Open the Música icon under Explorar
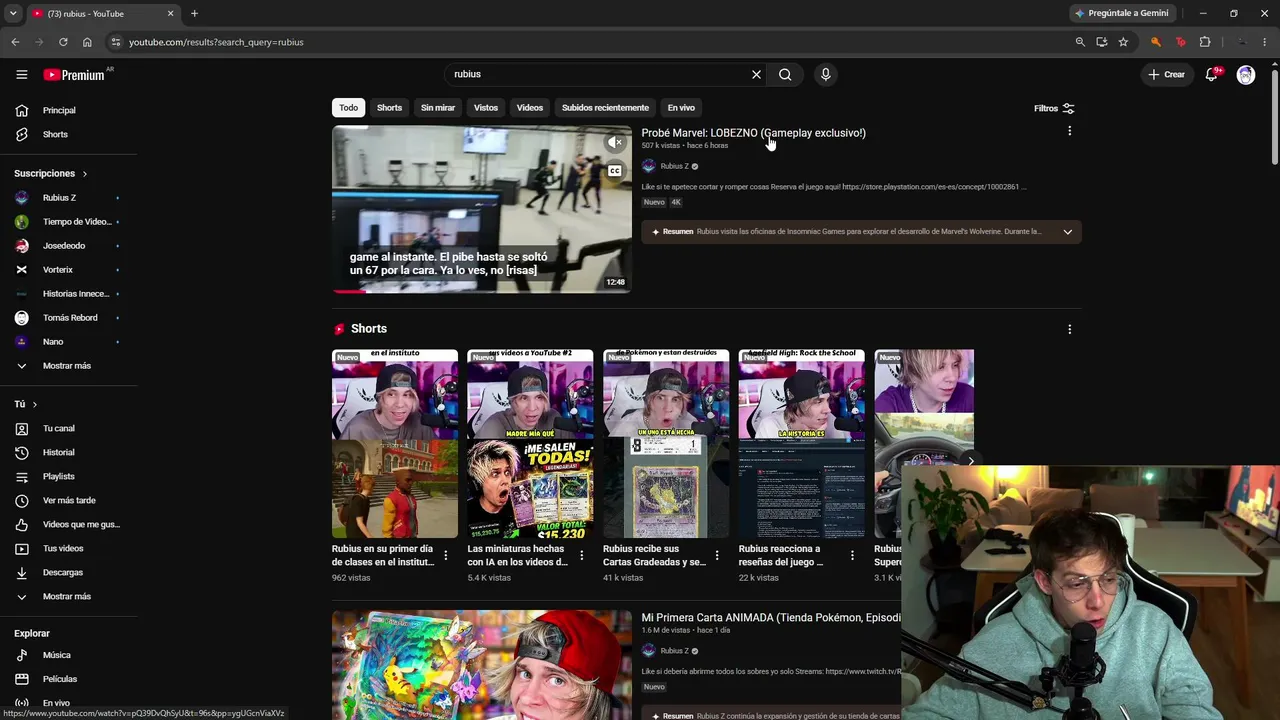This screenshot has height=720, width=1280. pos(22,655)
